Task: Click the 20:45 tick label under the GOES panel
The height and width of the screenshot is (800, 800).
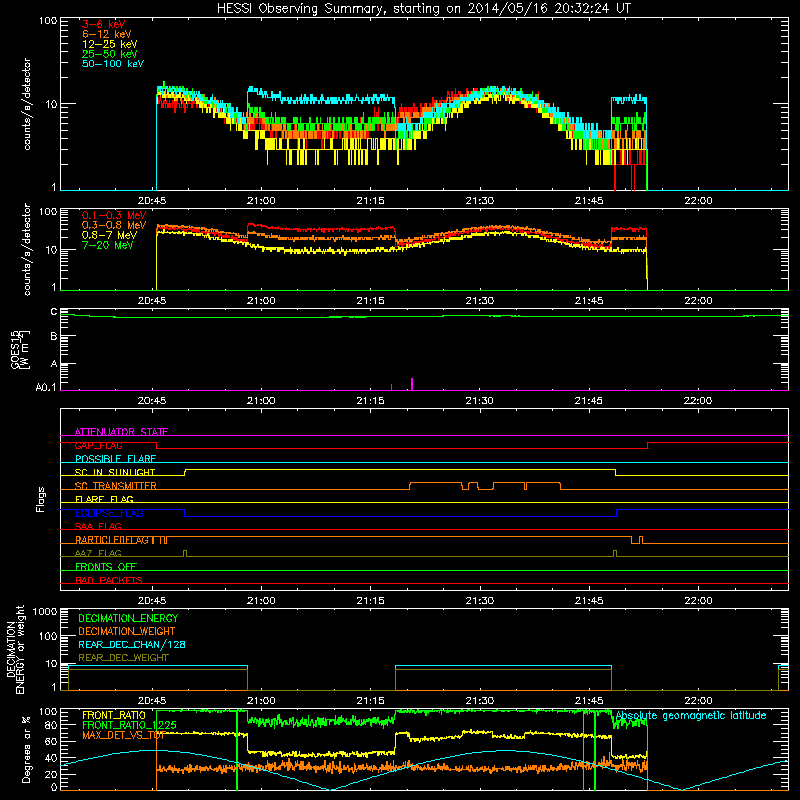Action: [152, 401]
